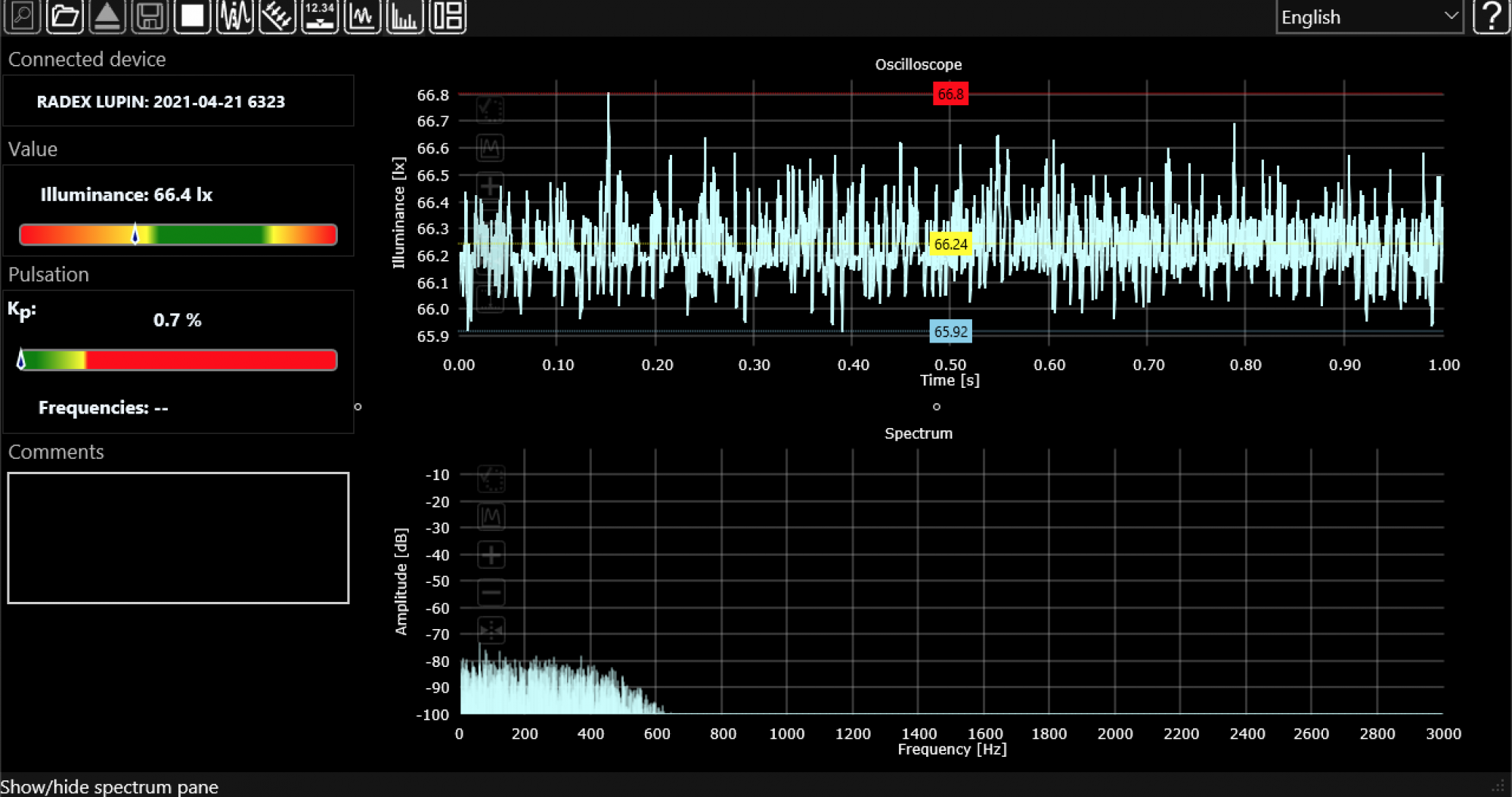The image size is (1512, 797).
Task: Click the illuminance light rays icon
Action: [x=277, y=16]
